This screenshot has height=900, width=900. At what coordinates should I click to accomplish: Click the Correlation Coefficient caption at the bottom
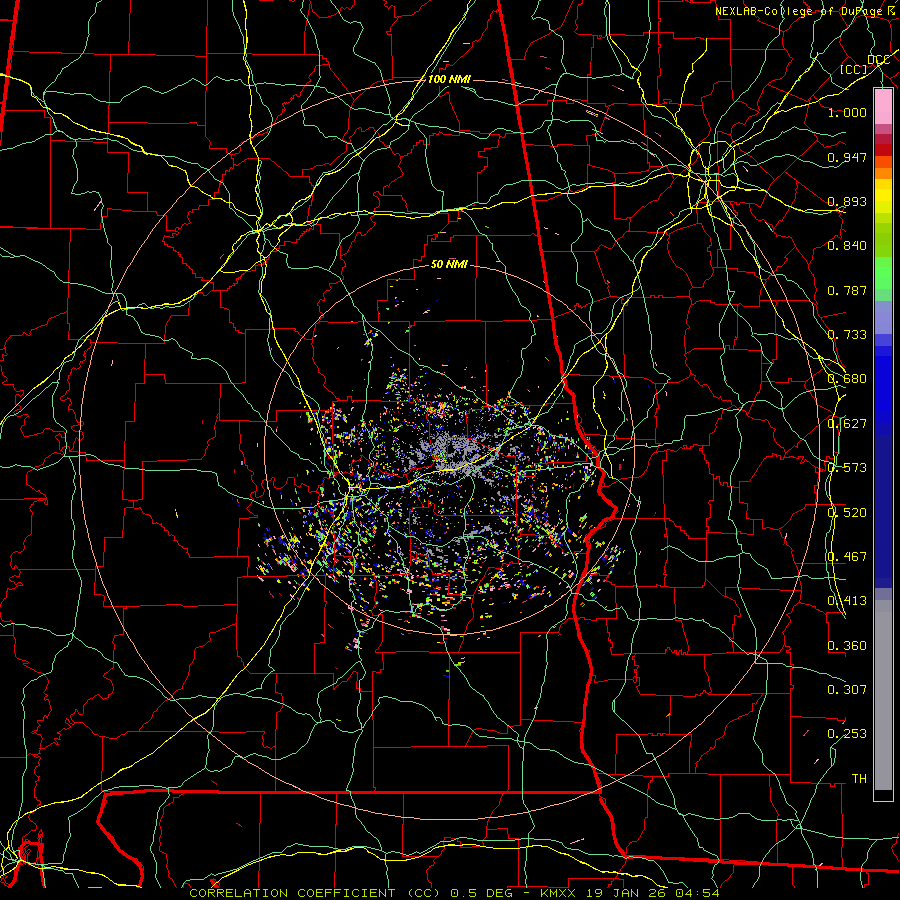(x=454, y=893)
